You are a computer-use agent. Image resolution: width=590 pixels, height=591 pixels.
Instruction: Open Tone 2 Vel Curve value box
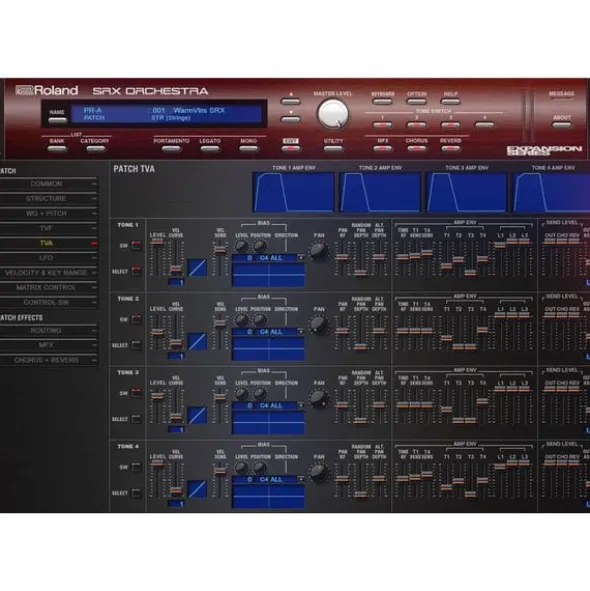click(x=176, y=356)
